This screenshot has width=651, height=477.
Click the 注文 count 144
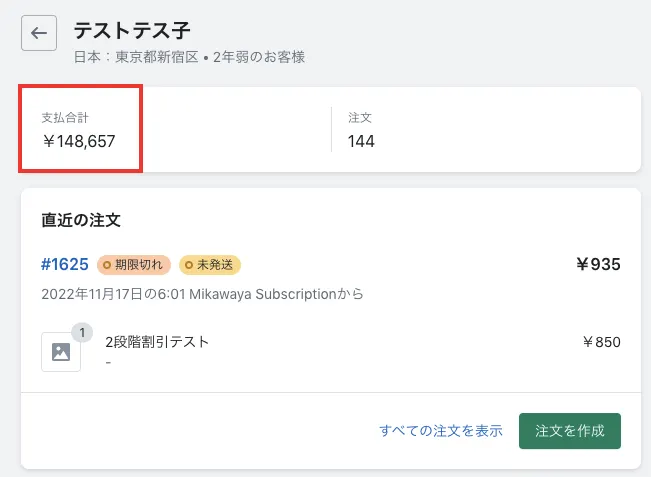point(361,141)
